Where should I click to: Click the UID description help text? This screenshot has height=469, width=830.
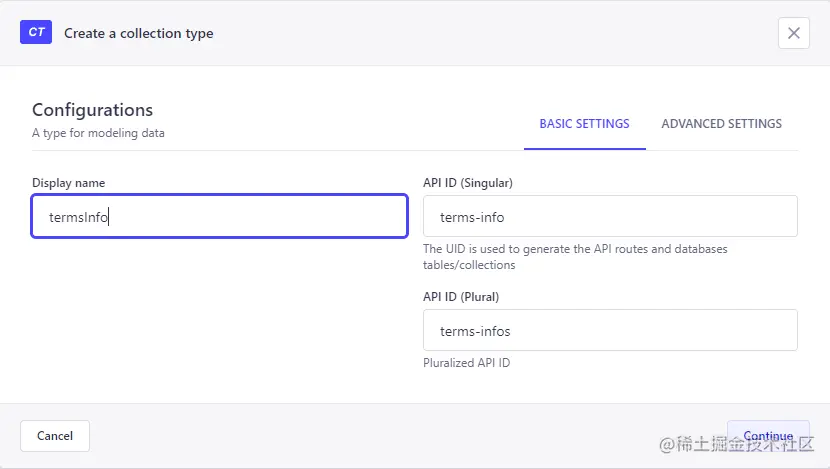[x=575, y=257]
